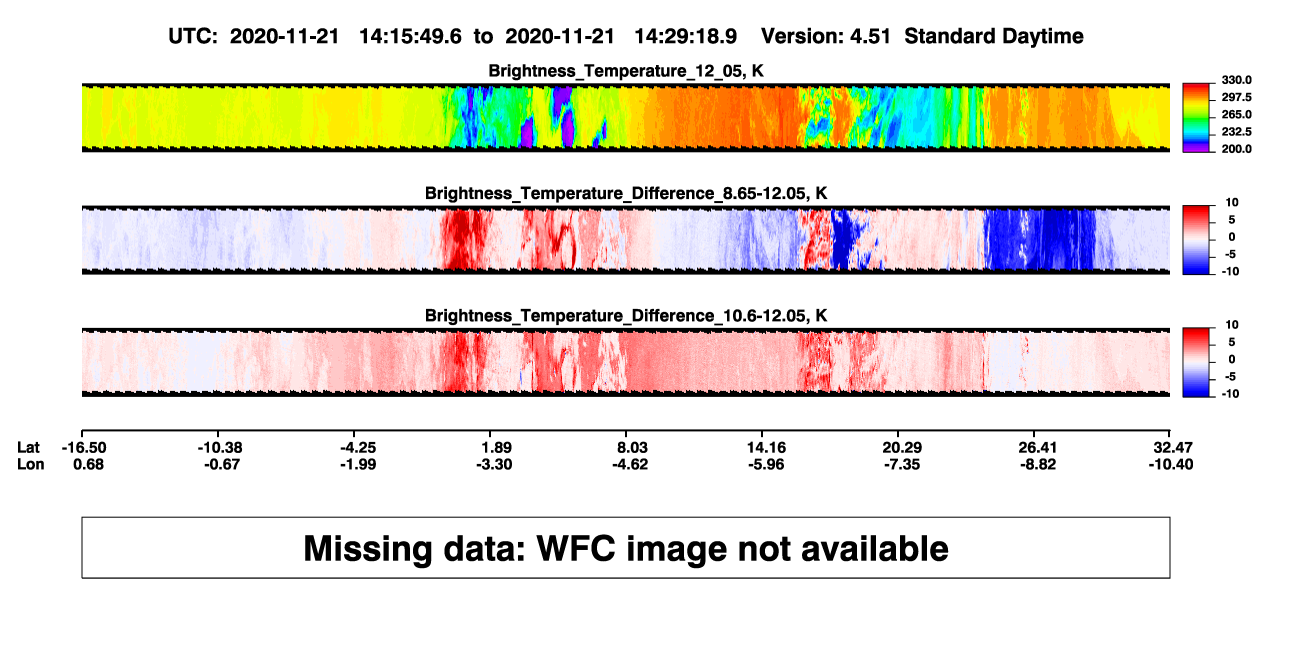Image resolution: width=1300 pixels, height=667 pixels.
Task: Click longitude value 0.68
Action: pos(89,464)
